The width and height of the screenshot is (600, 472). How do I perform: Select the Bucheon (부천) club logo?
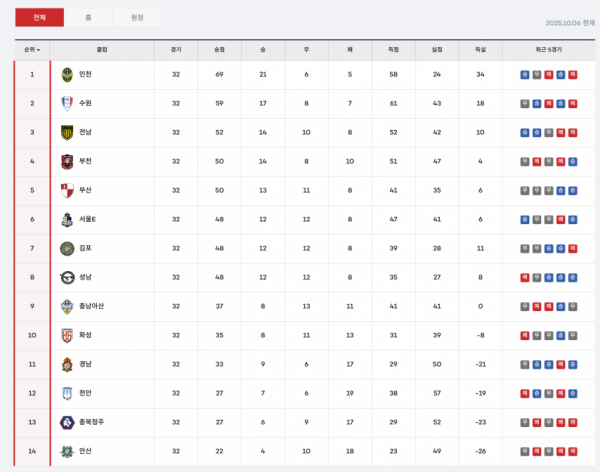tap(67, 161)
